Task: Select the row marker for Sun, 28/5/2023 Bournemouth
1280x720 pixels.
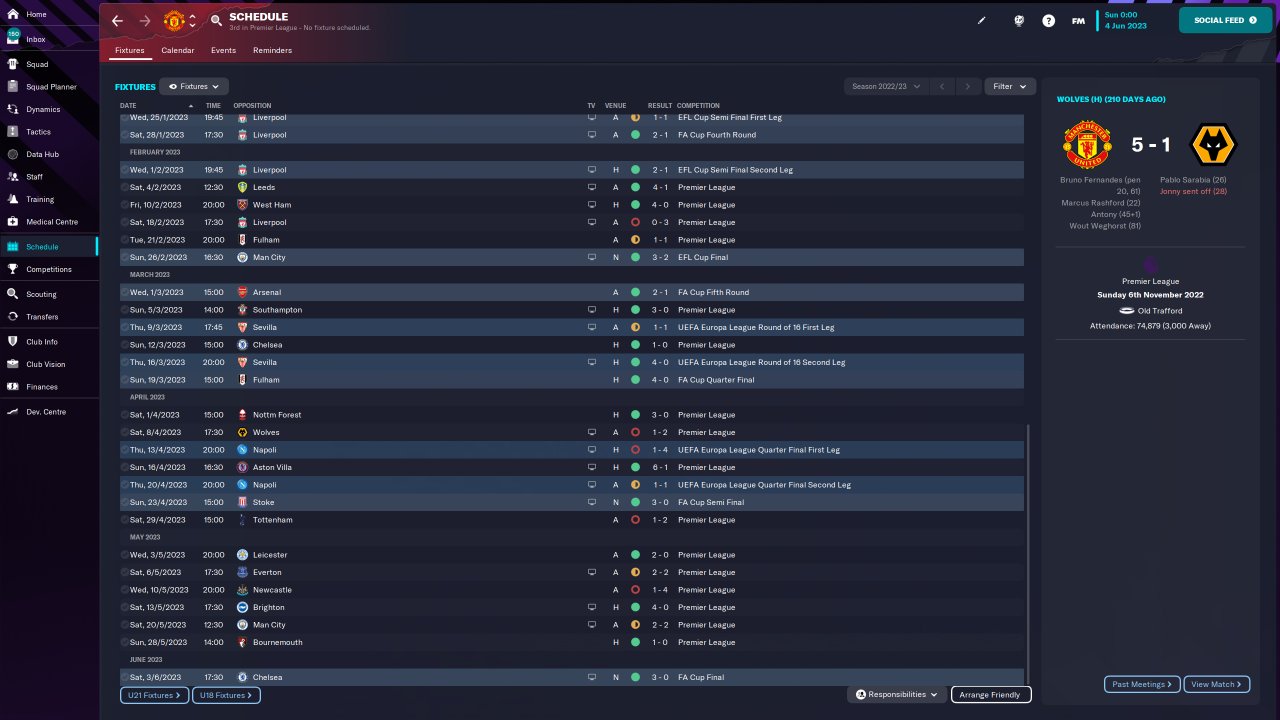Action: point(125,642)
